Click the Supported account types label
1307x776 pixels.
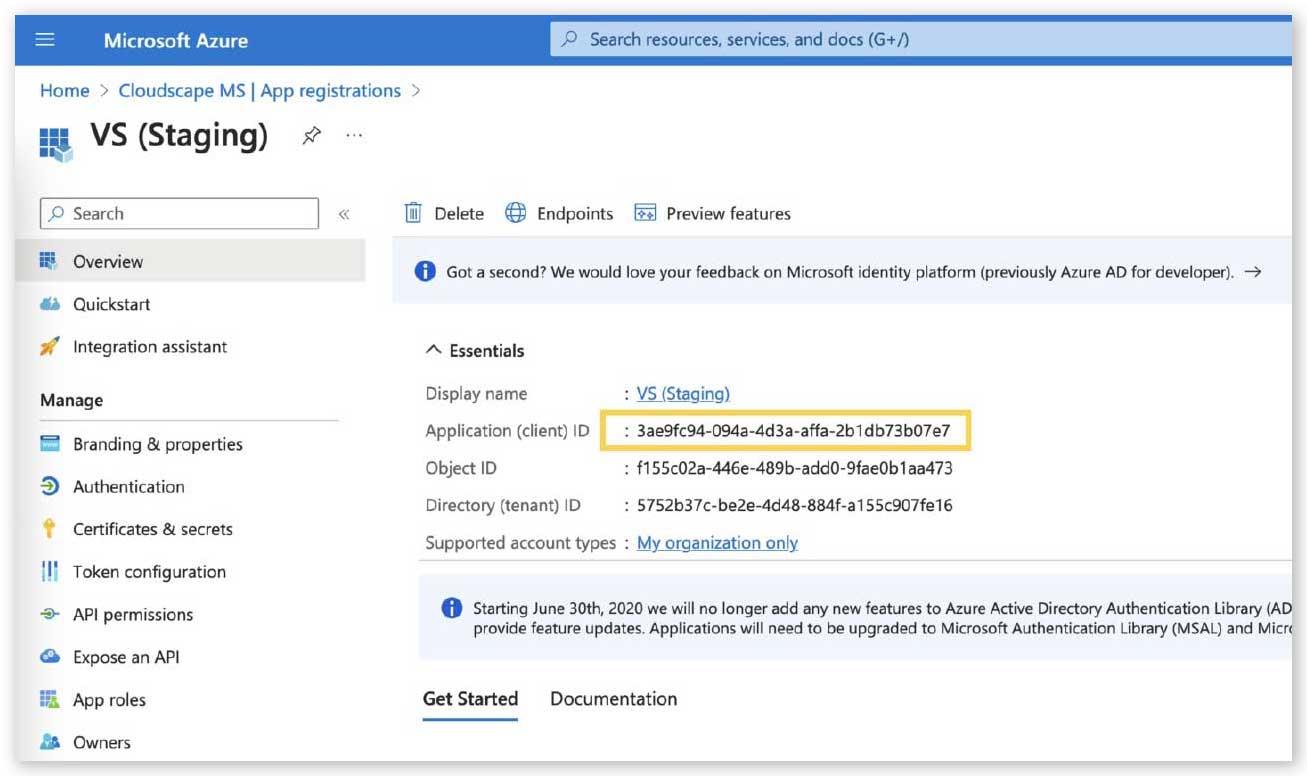click(521, 543)
